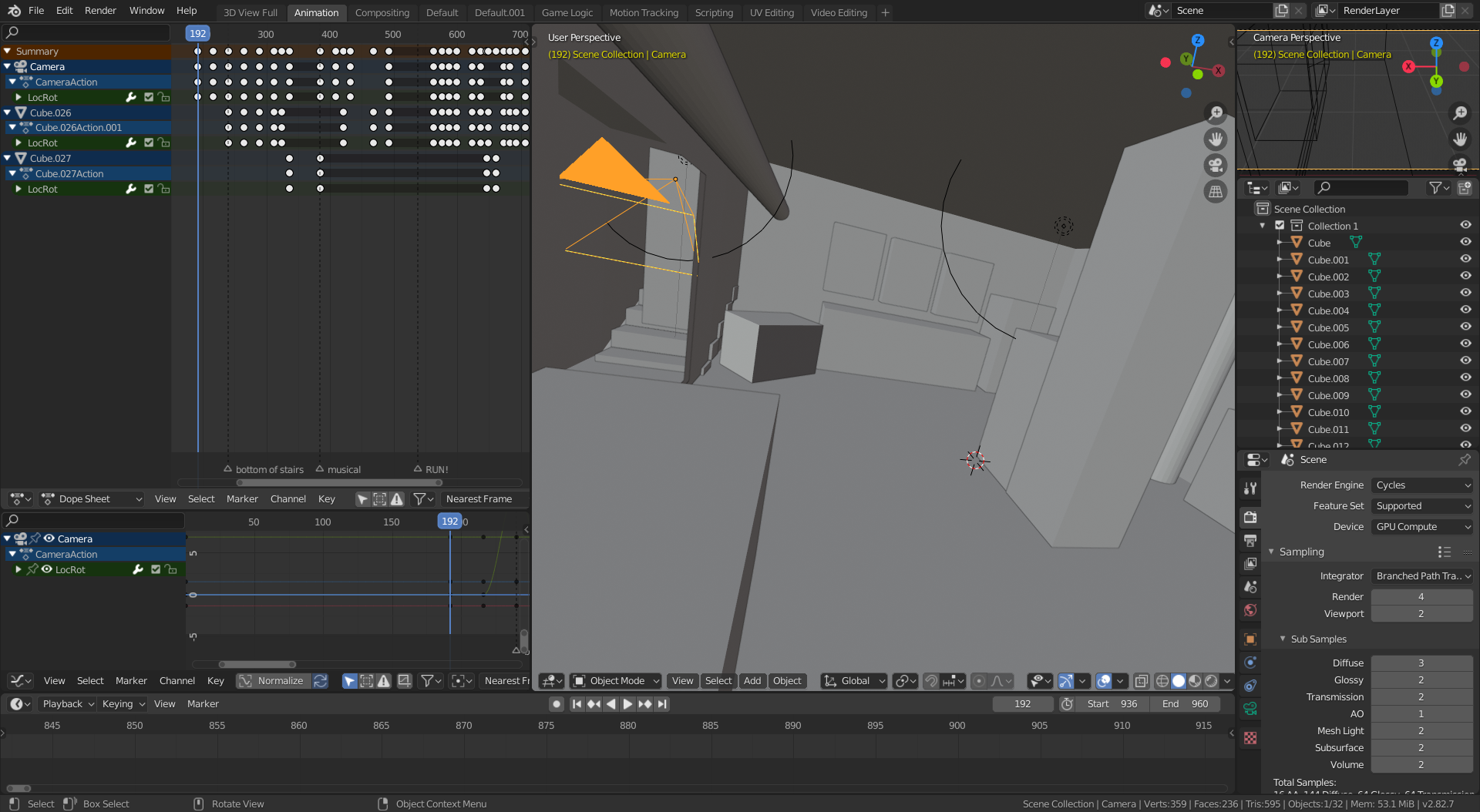
Task: Open the Camera data properties tab
Action: 1250,709
